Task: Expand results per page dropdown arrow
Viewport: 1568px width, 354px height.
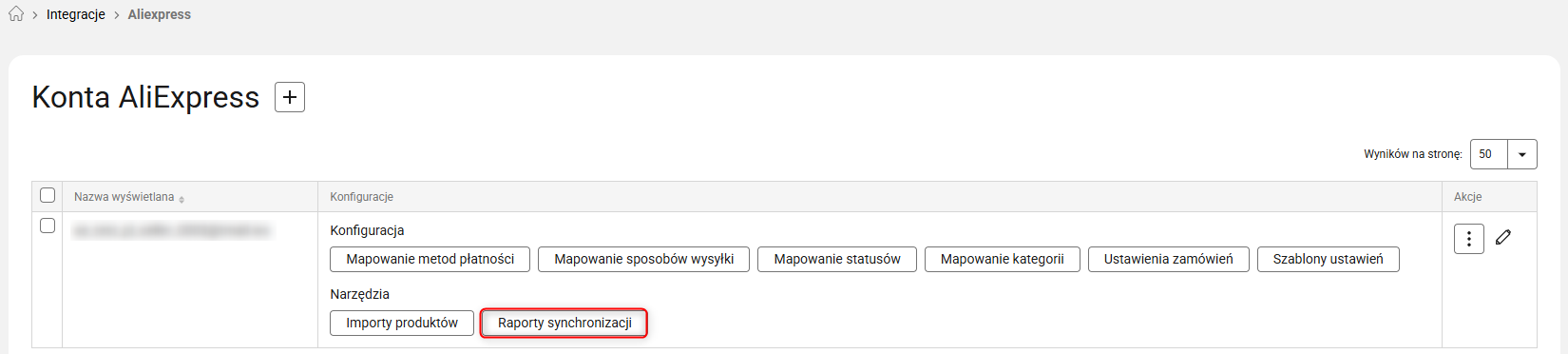Action: [x=1522, y=154]
